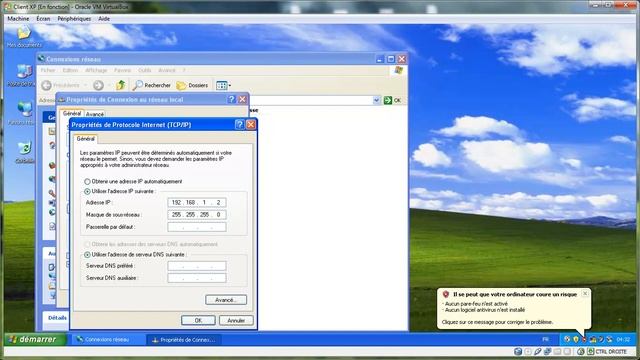Select Utiliser l'adresse IP suivante

(x=87, y=191)
